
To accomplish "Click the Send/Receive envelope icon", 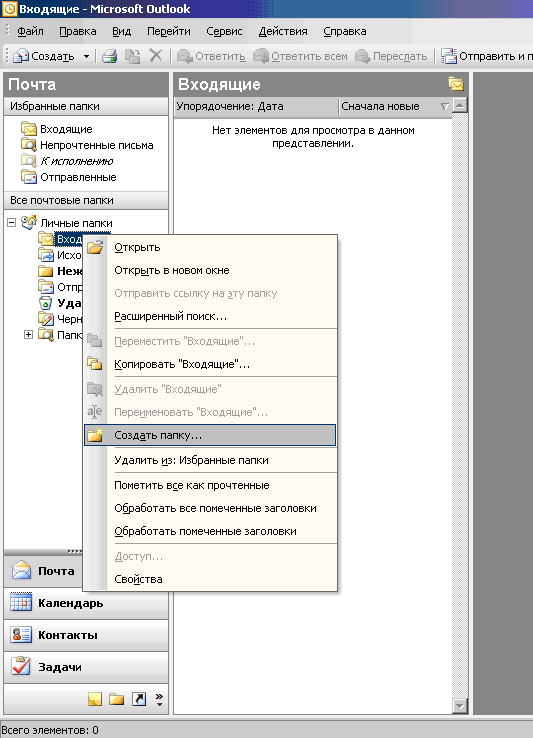I will (x=449, y=56).
